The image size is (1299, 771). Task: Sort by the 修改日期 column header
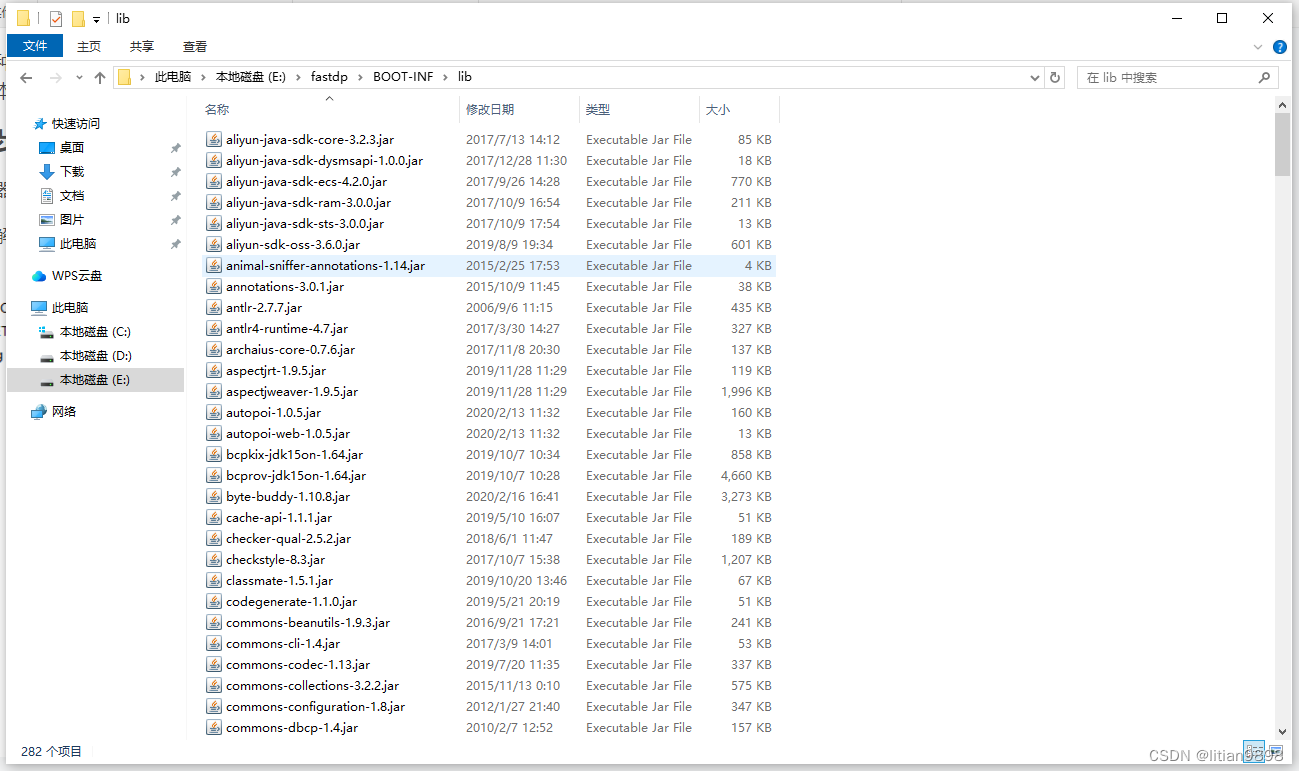coord(520,110)
